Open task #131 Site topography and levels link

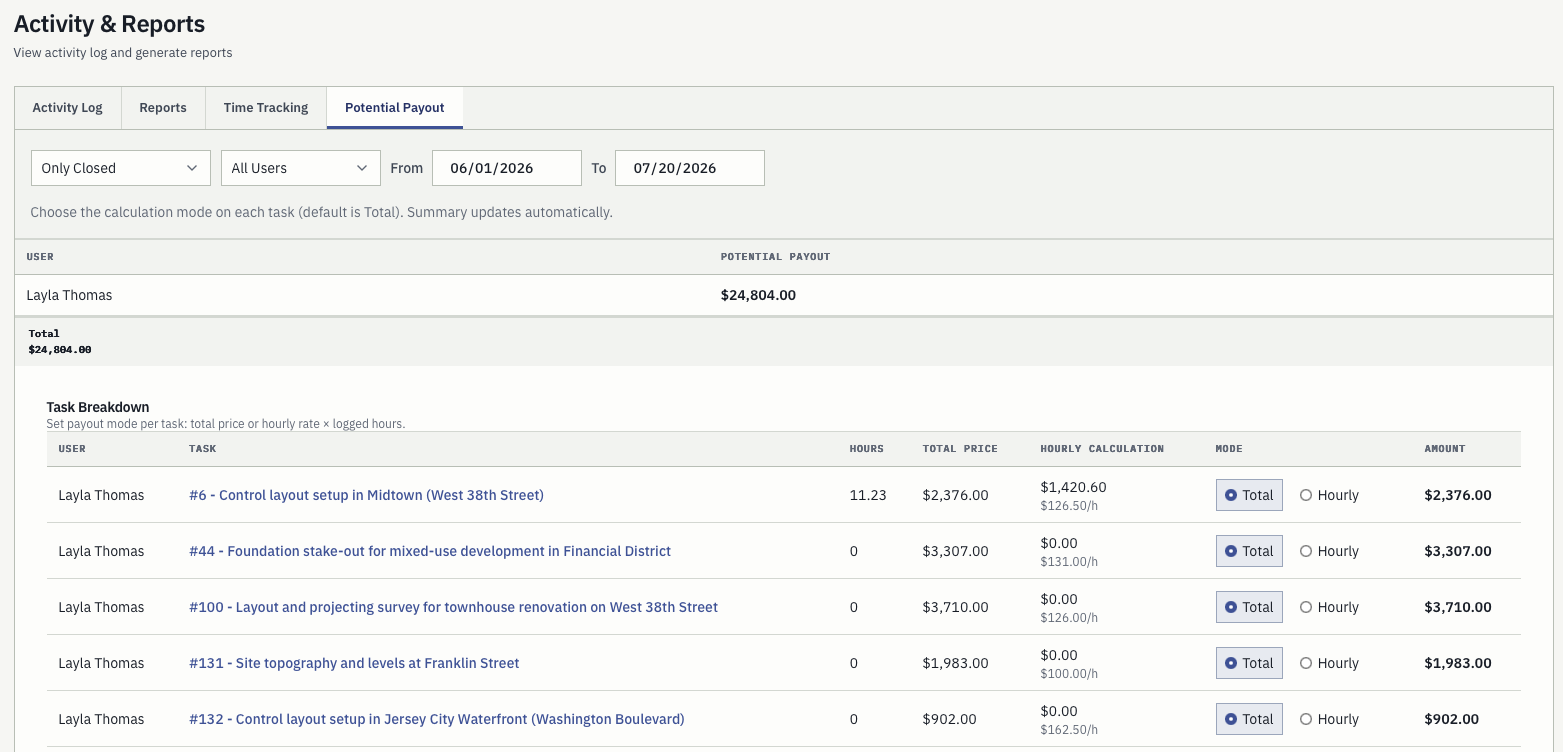pos(354,663)
